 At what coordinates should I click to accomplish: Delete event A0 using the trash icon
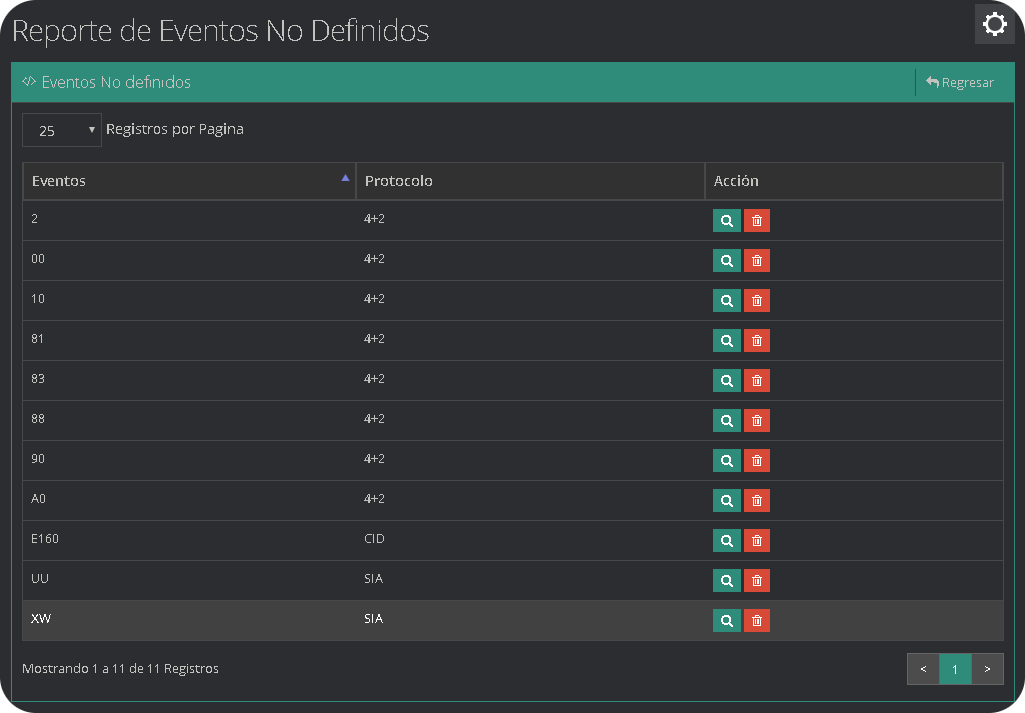tap(757, 500)
